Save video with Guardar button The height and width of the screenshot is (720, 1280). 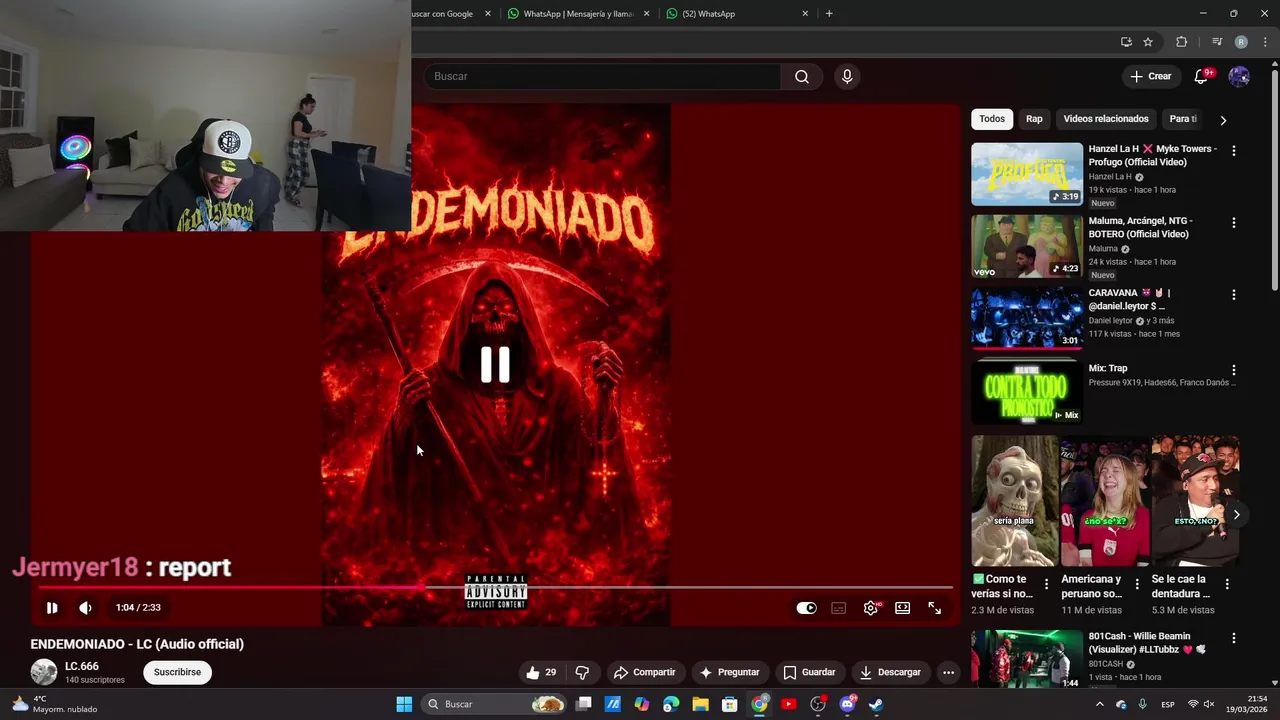809,672
